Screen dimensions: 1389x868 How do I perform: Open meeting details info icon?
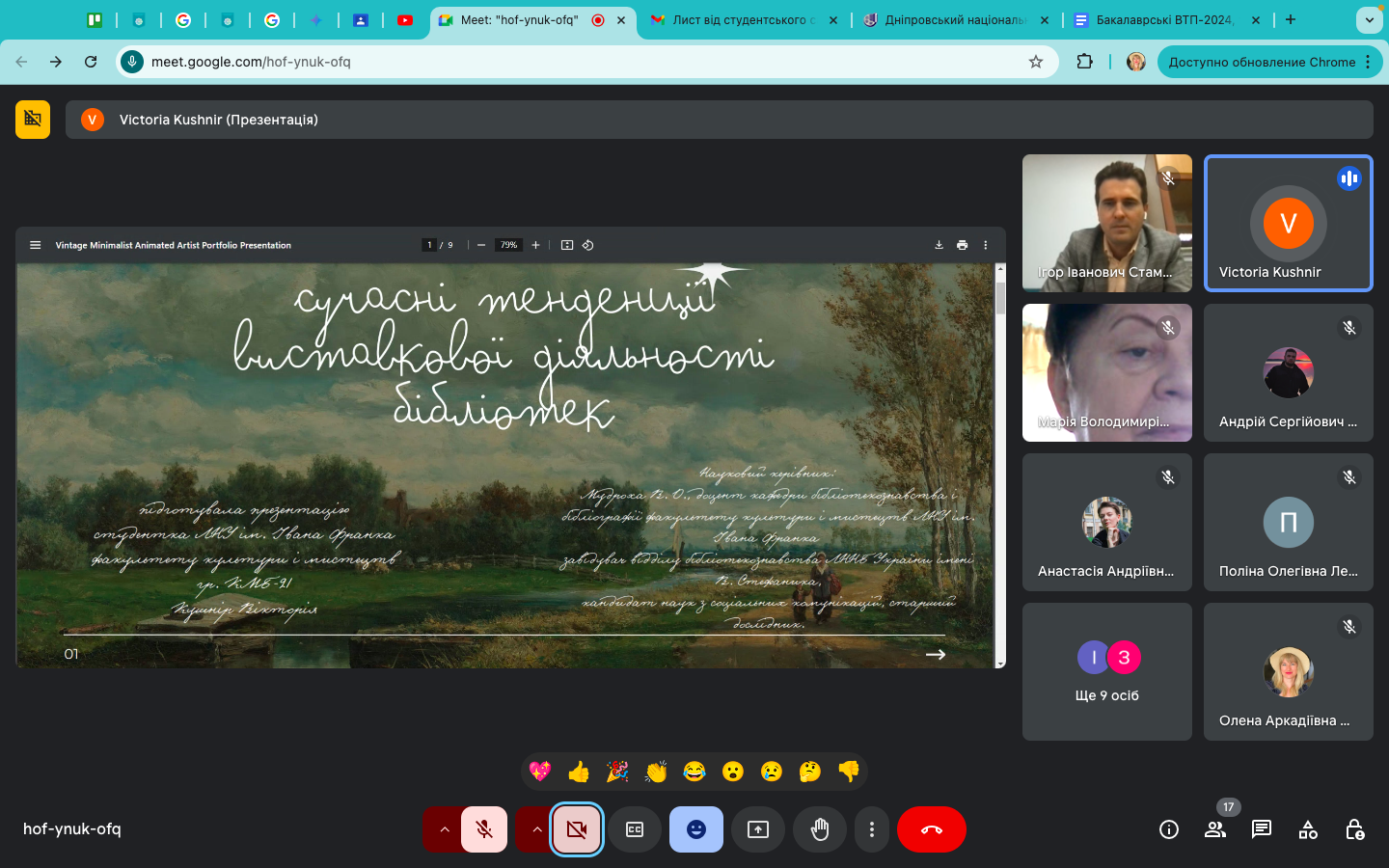pyautogui.click(x=1169, y=829)
